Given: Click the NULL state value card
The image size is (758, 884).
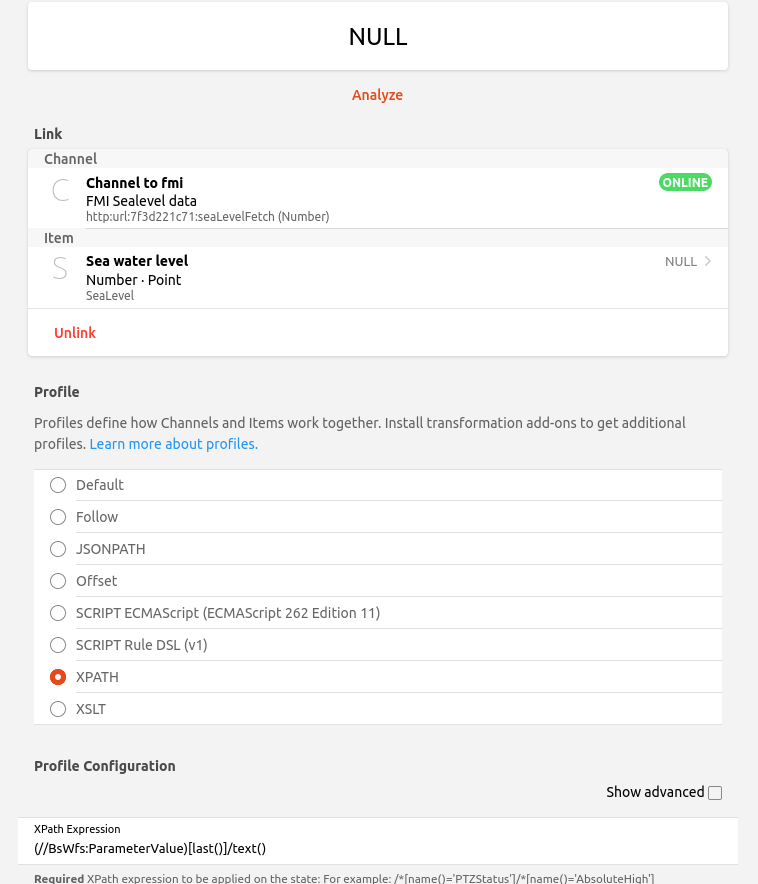Looking at the screenshot, I should point(378,37).
